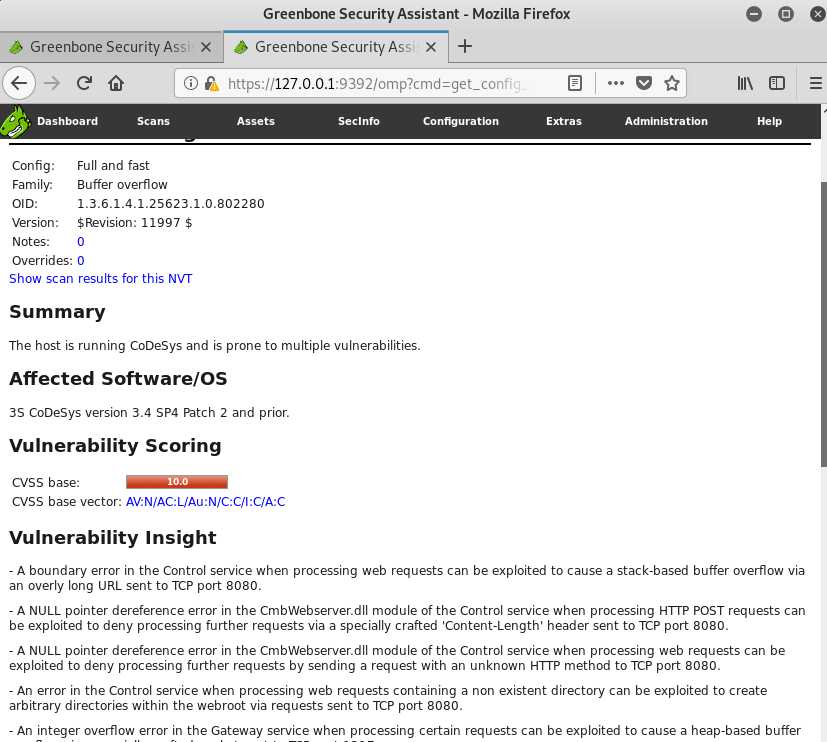Open the Administration menu
This screenshot has height=742, width=827.
(666, 121)
